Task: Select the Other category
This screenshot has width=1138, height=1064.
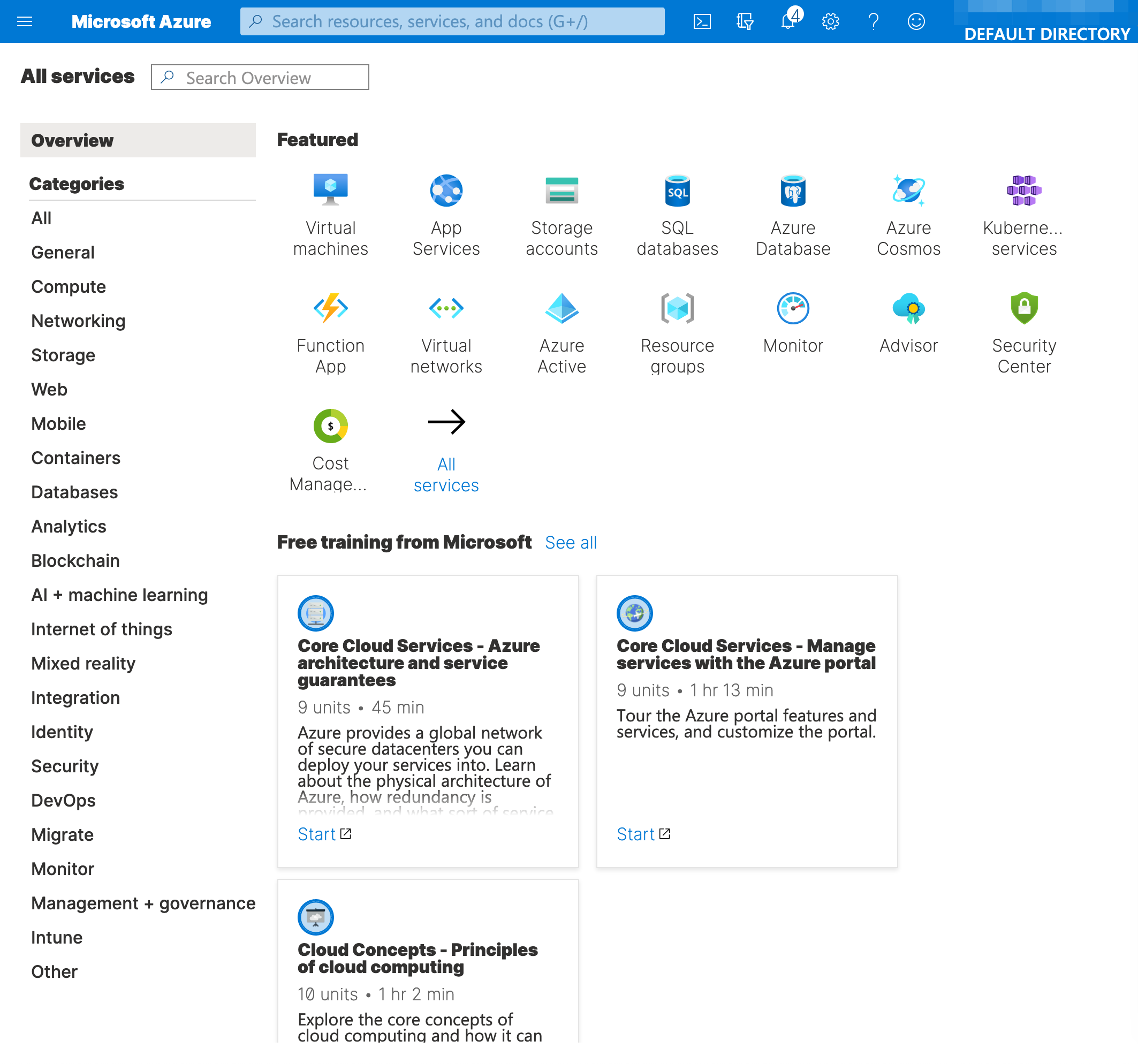Action: pyautogui.click(x=54, y=972)
